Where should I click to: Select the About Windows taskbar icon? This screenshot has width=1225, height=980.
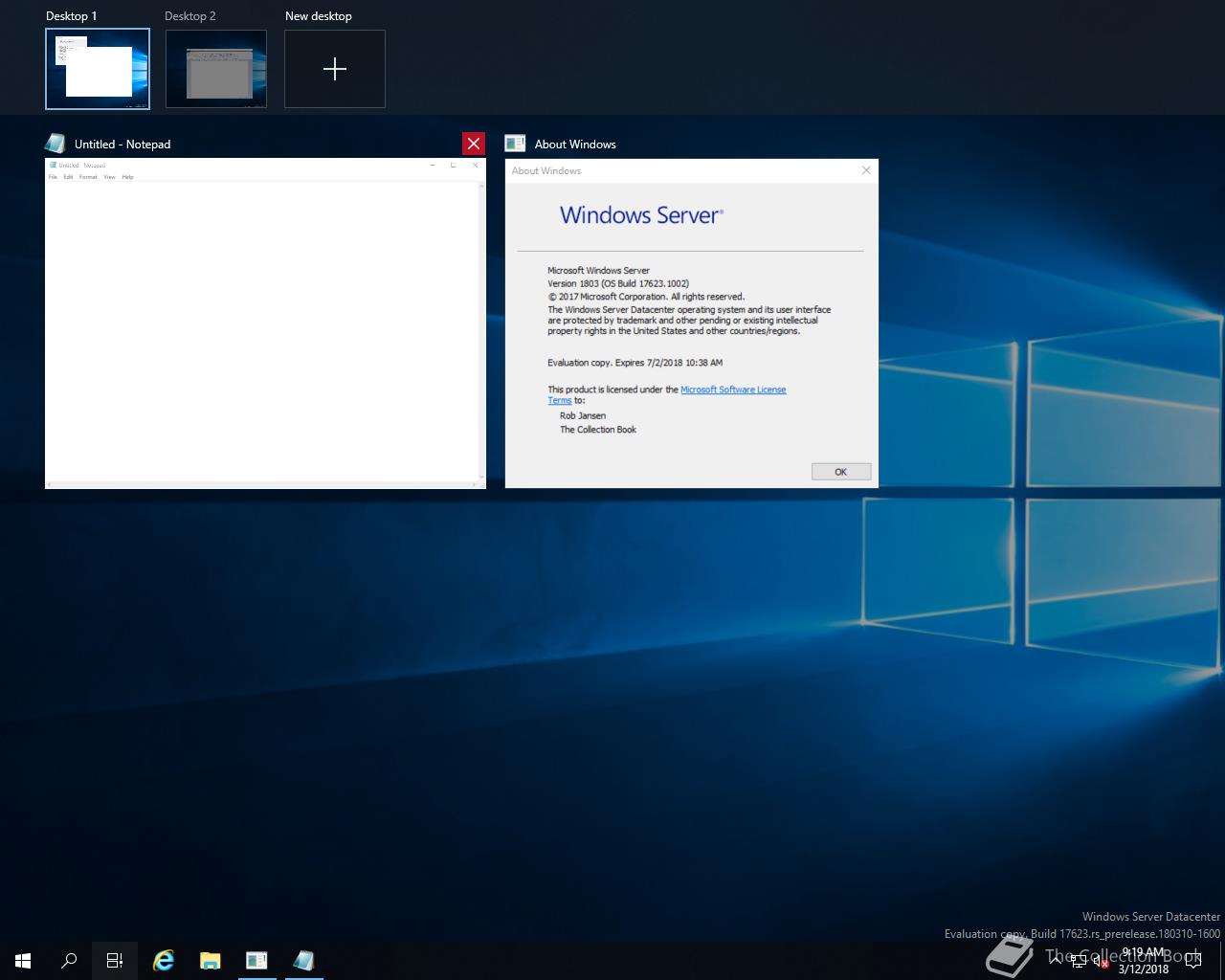point(256,961)
